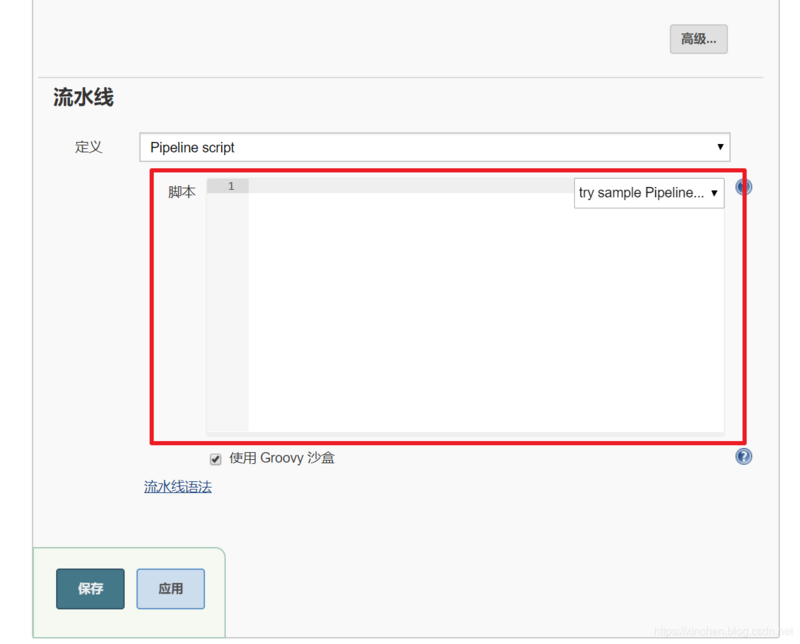Click the 脚本 field label

tap(181, 193)
